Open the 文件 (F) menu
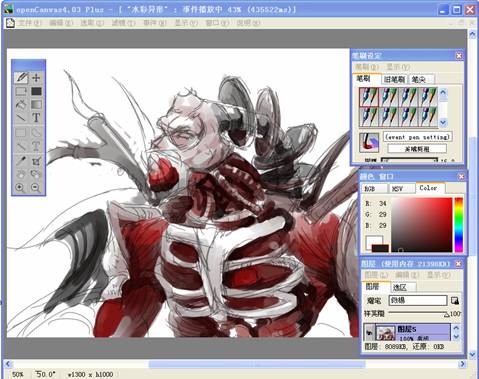 coord(29,23)
